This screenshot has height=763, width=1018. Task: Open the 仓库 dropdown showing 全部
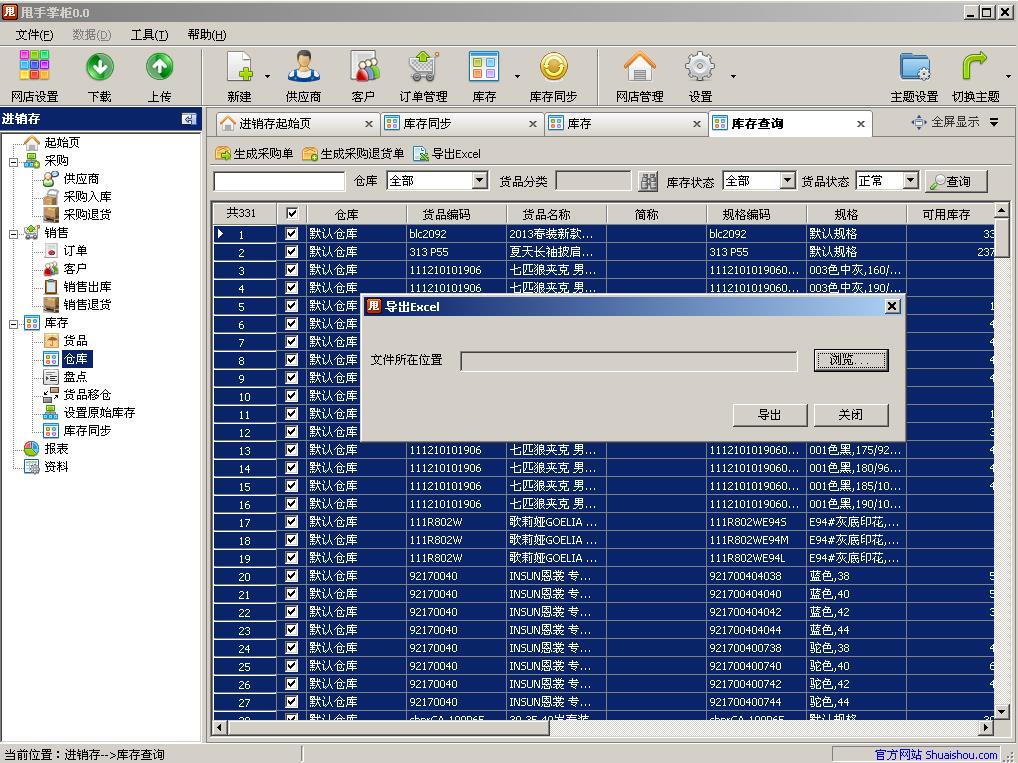(480, 181)
